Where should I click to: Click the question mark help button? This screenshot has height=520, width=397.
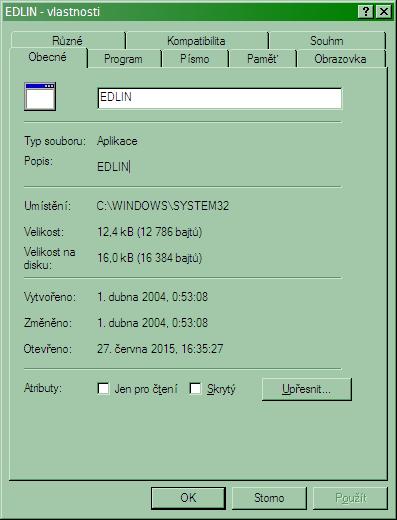tap(366, 12)
